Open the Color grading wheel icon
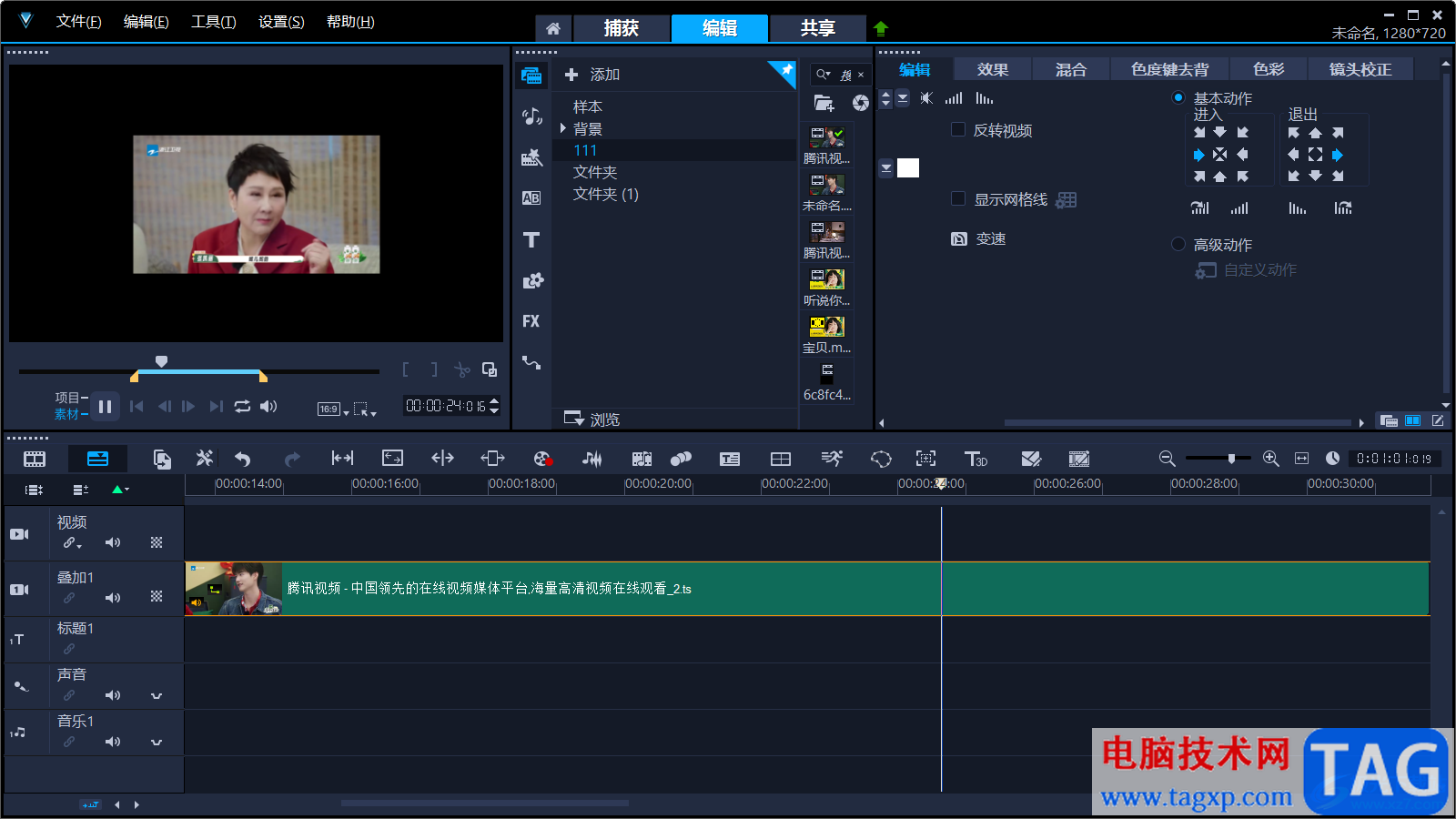The height and width of the screenshot is (819, 1456). coord(542,459)
